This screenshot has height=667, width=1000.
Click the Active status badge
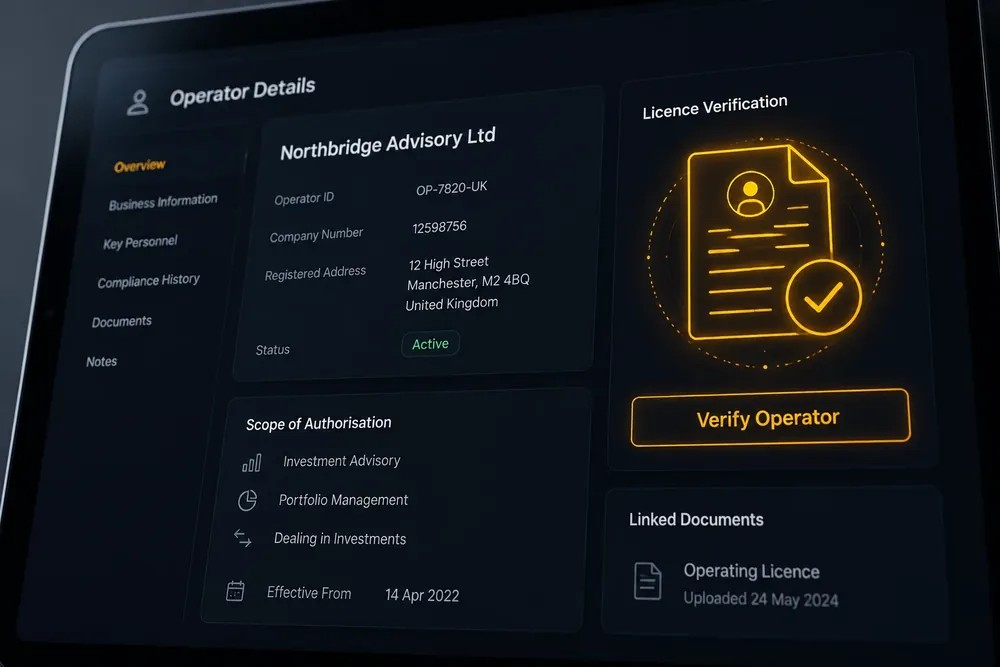(430, 344)
